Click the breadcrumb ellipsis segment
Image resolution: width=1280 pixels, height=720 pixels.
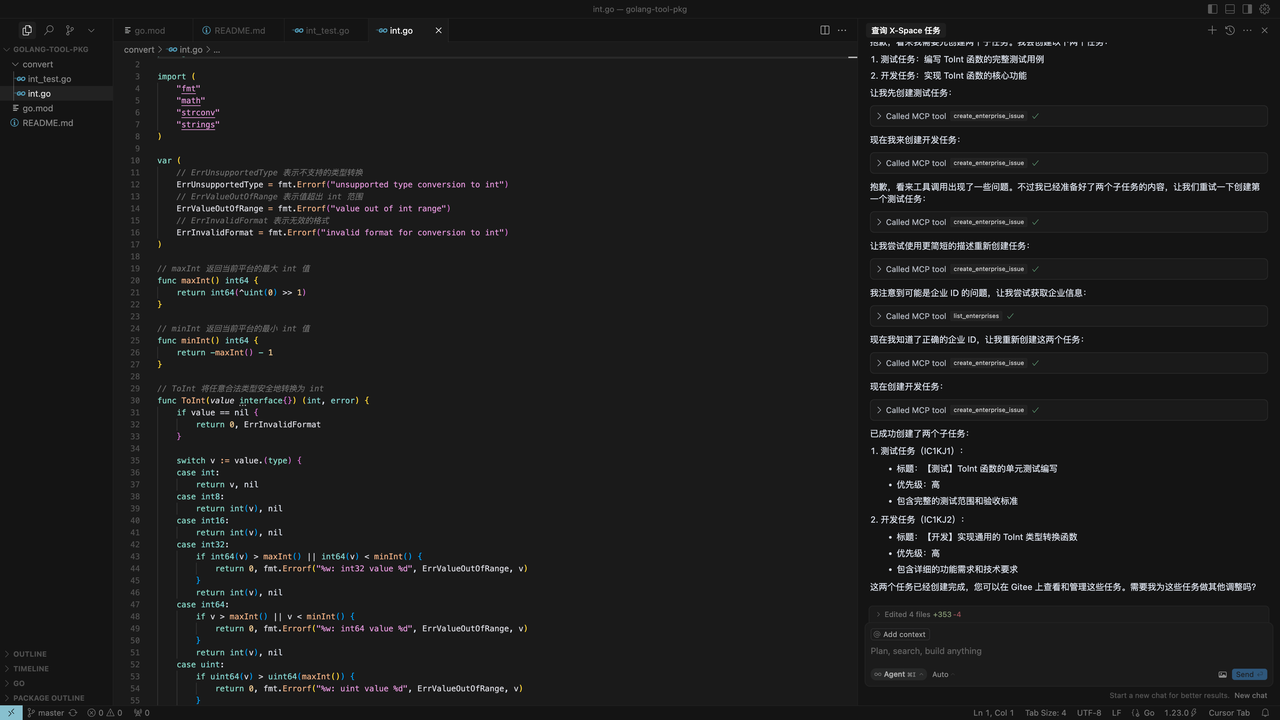(217, 49)
